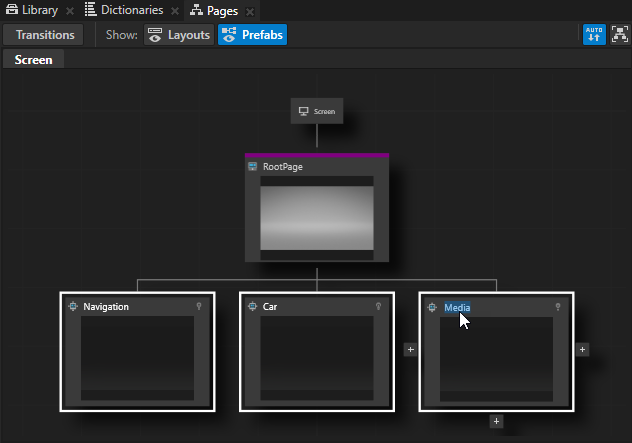632x443 pixels.
Task: Click the pin icon on Car page
Action: [x=379, y=307]
